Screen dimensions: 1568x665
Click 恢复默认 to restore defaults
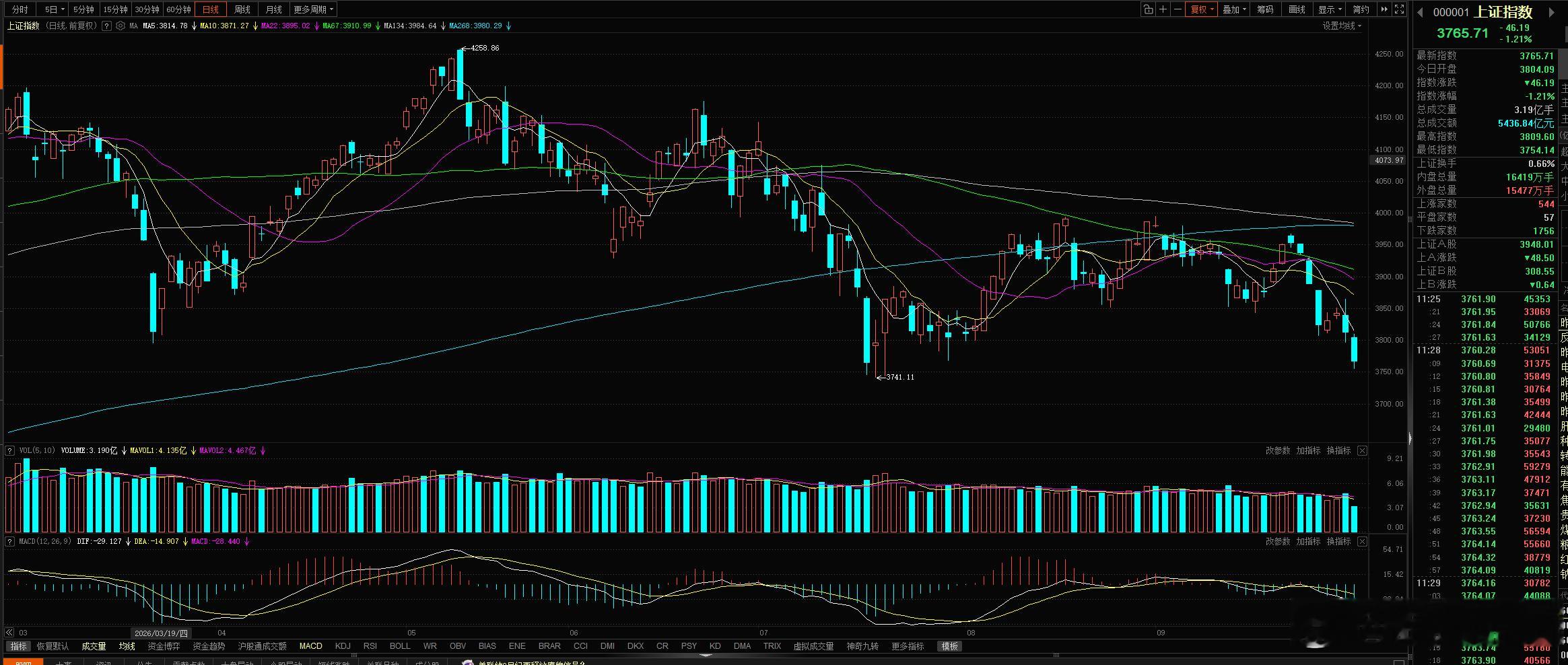click(x=53, y=646)
